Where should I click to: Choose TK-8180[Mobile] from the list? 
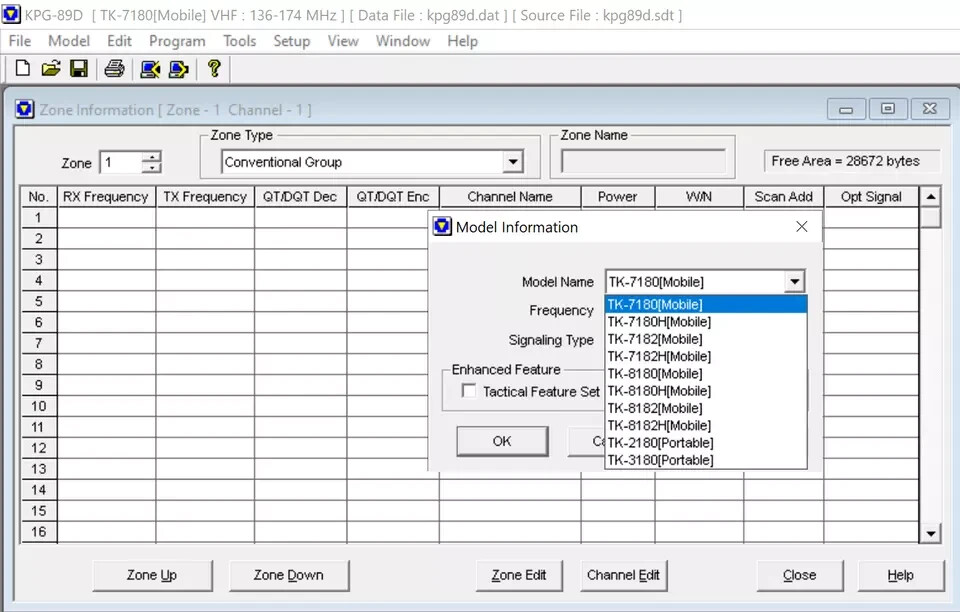tap(706, 373)
